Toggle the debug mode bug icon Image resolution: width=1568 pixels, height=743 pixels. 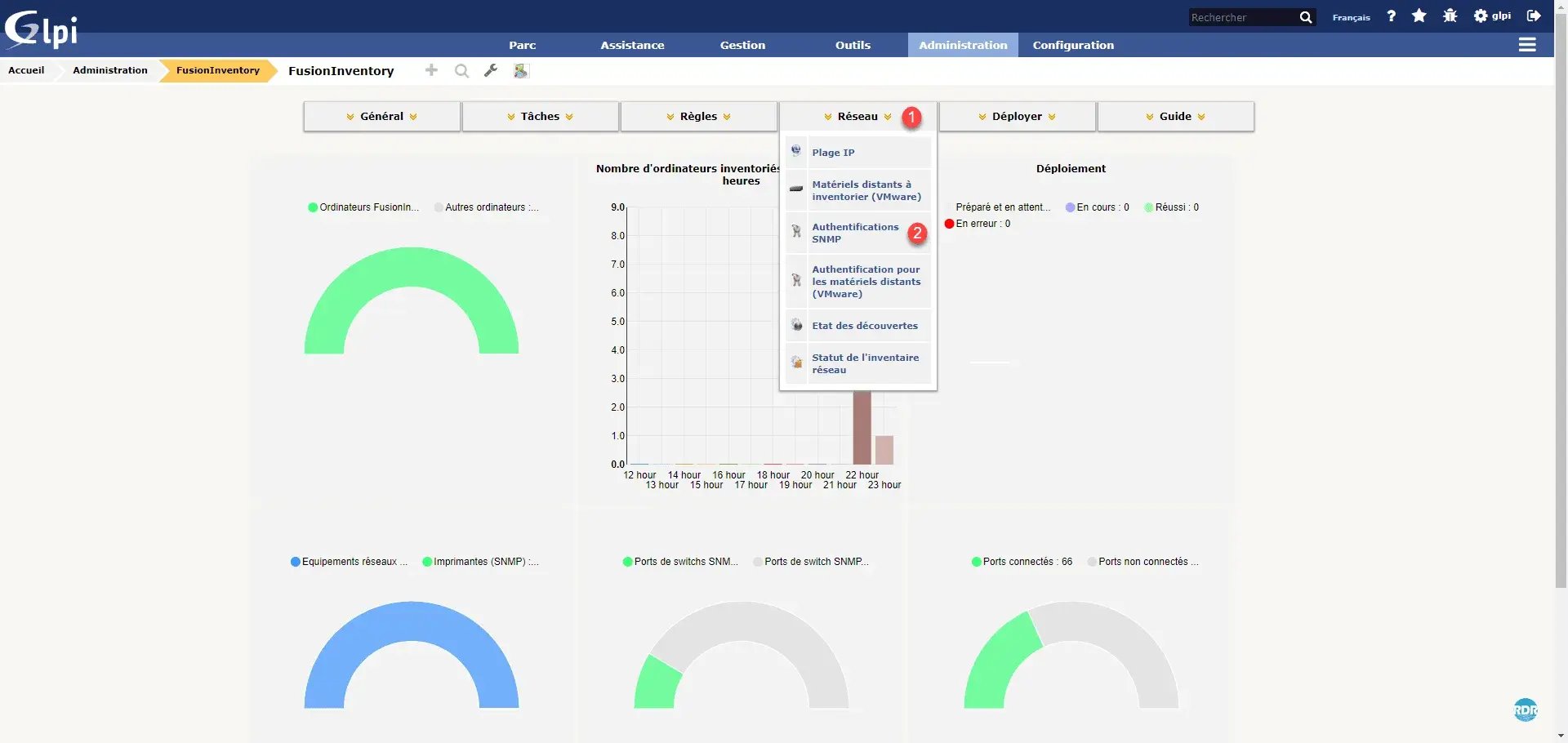coord(1450,16)
